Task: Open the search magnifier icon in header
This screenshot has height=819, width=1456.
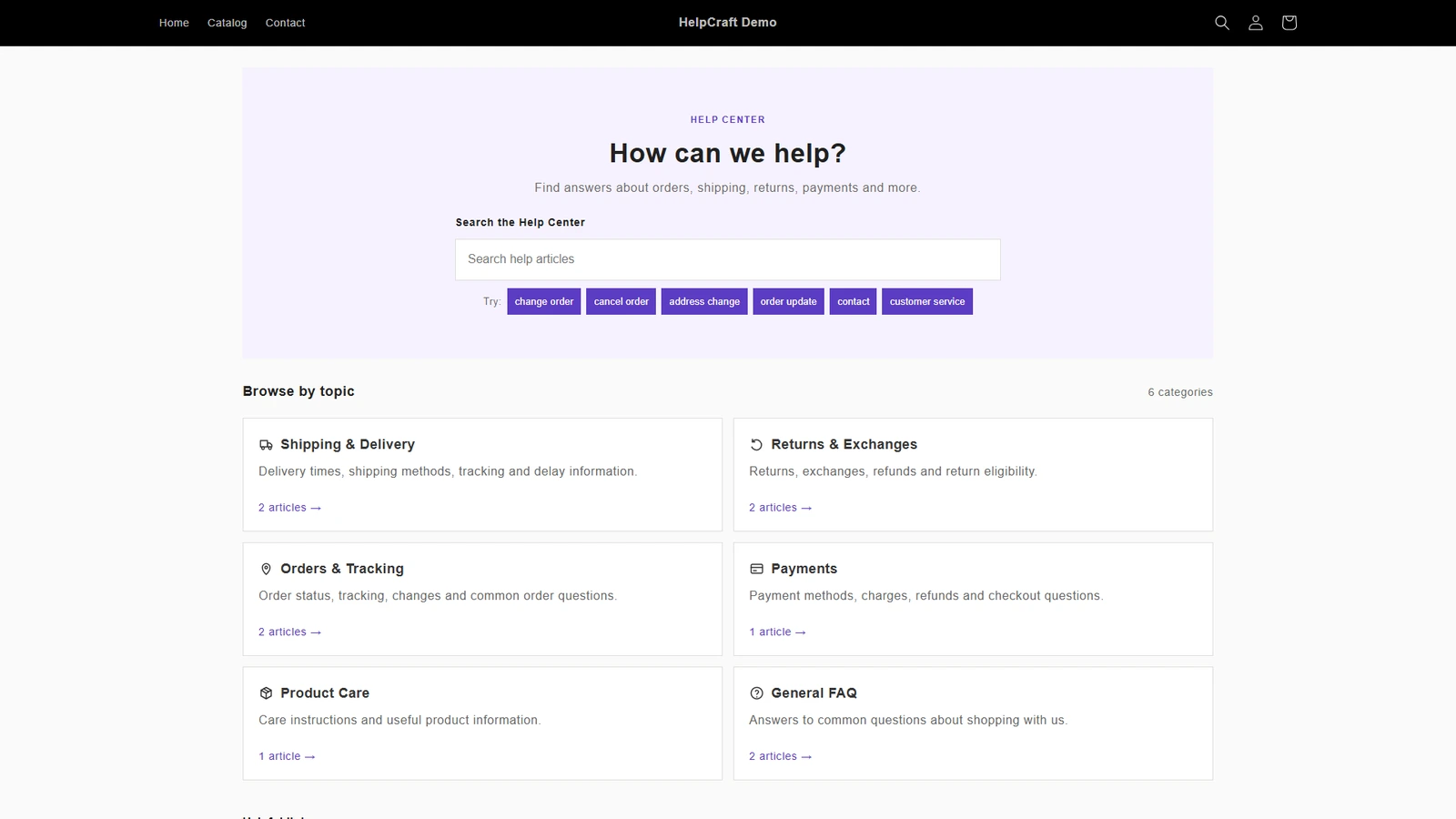Action: click(1222, 23)
